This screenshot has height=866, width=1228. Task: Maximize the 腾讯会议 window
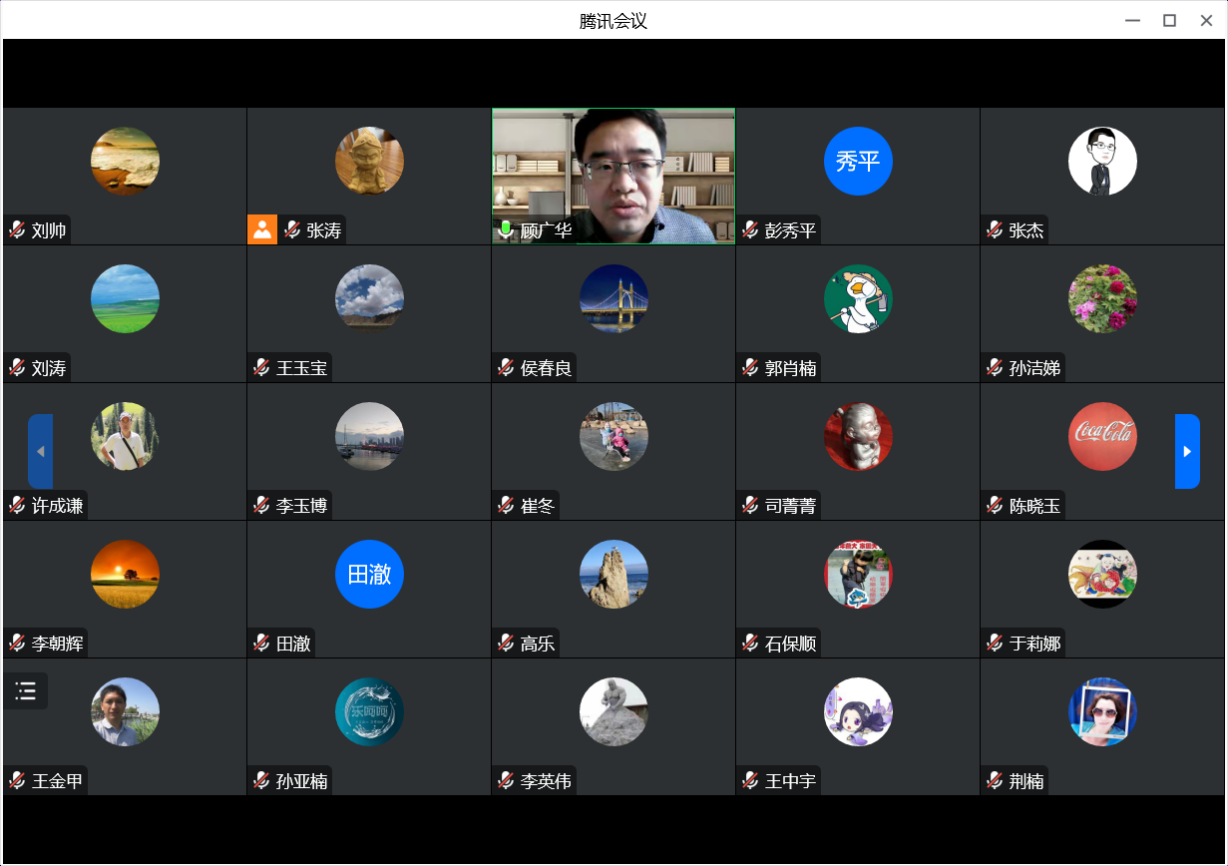[x=1168, y=20]
